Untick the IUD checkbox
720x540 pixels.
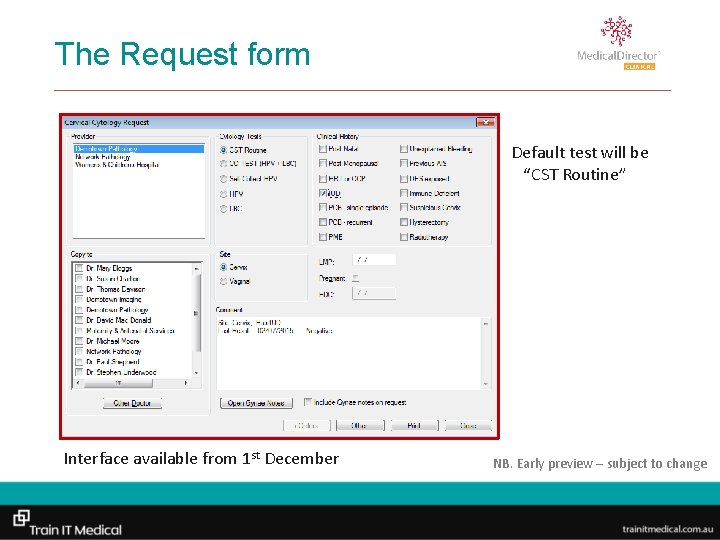click(323, 193)
